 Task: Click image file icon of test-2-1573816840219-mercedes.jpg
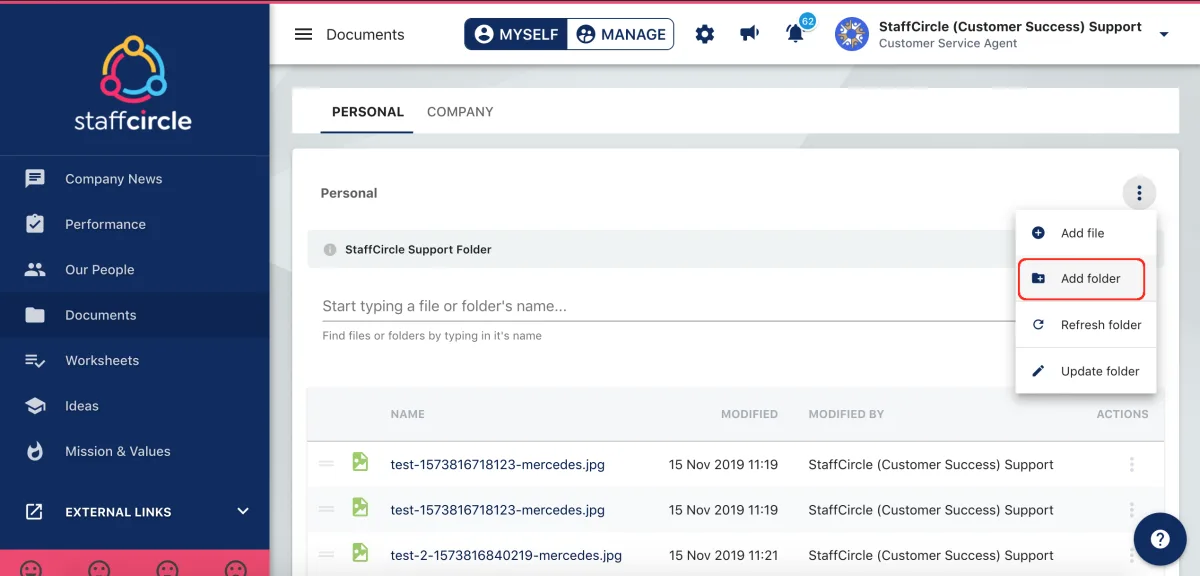(360, 553)
